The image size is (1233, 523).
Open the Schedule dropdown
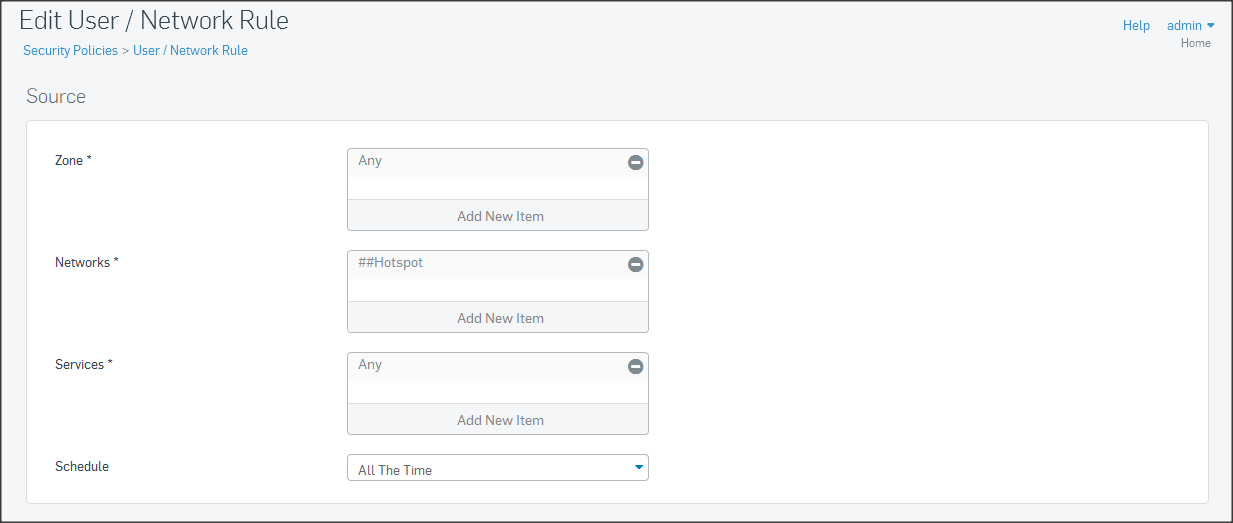[497, 469]
